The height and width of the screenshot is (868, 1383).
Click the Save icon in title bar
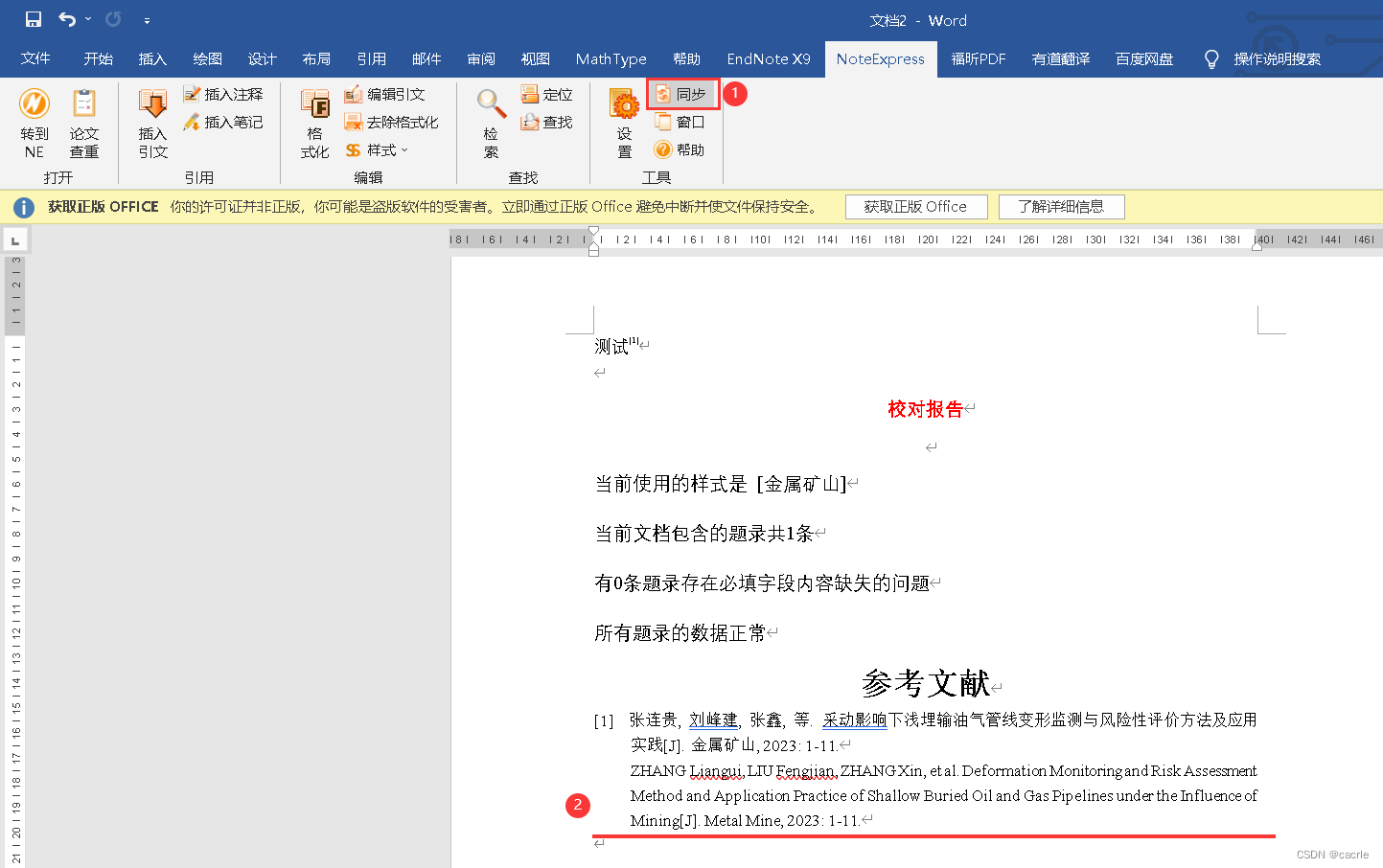click(34, 19)
